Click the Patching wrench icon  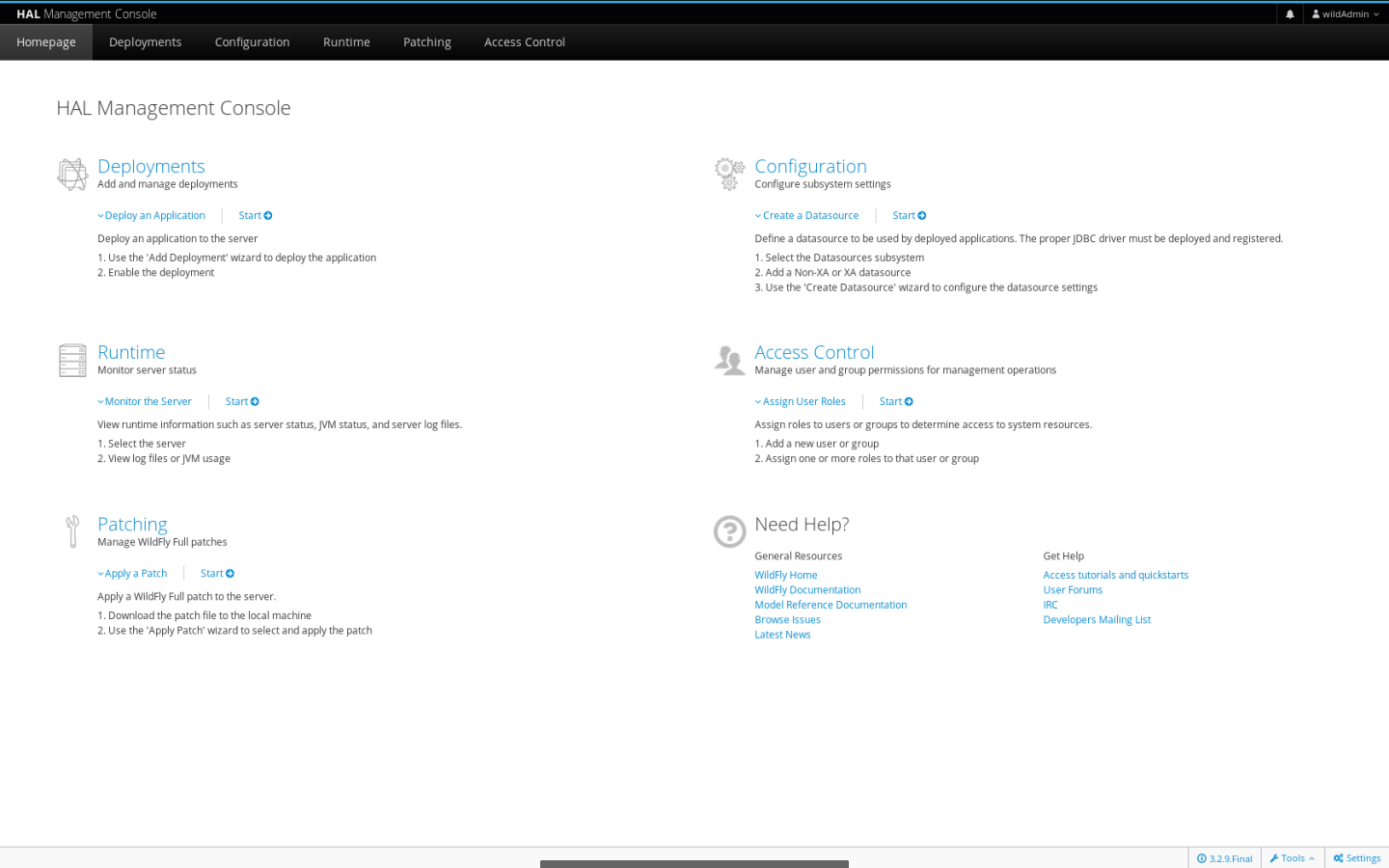[x=72, y=531]
